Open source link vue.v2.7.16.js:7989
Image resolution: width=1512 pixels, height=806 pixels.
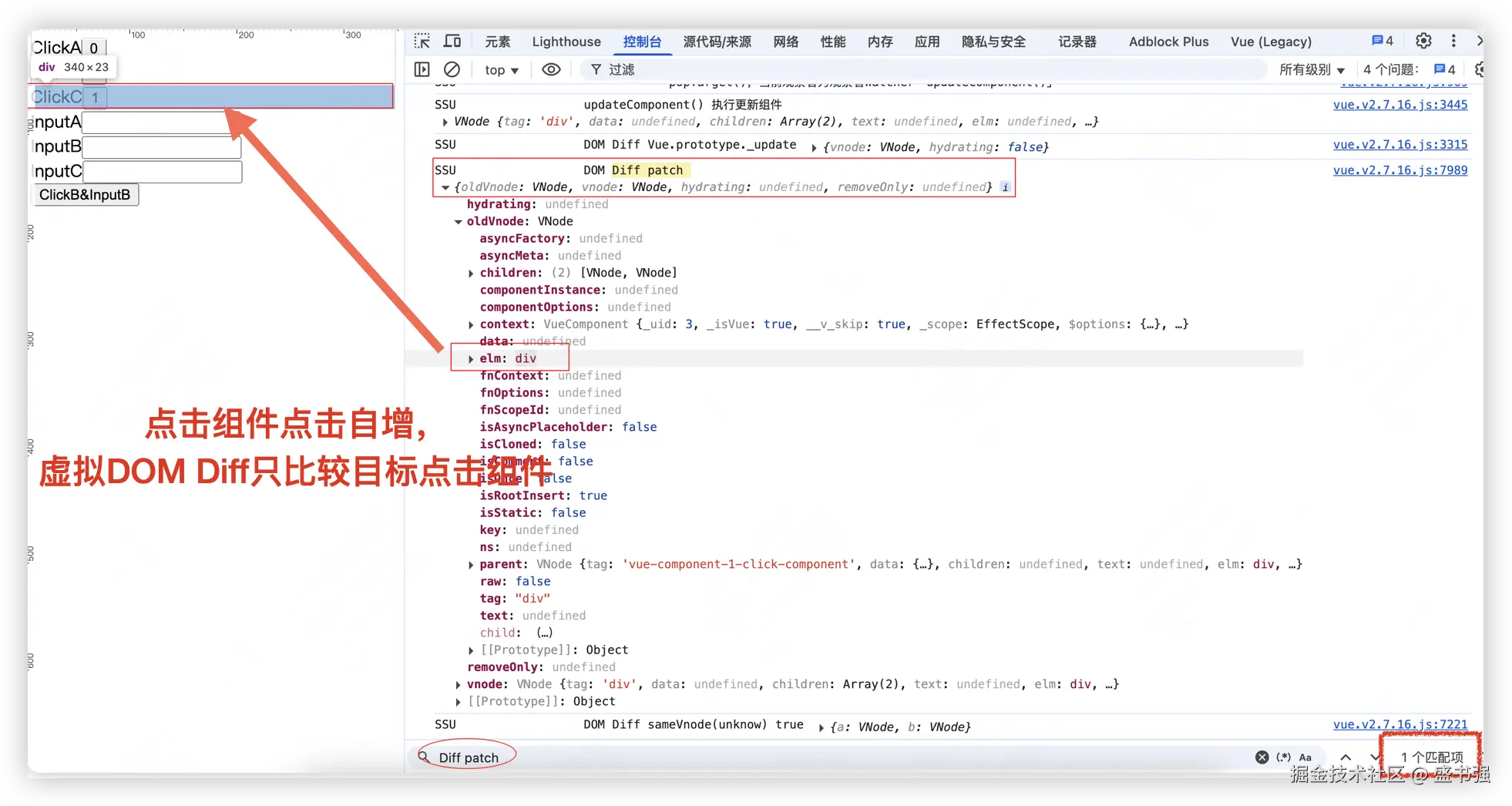pyautogui.click(x=1400, y=170)
